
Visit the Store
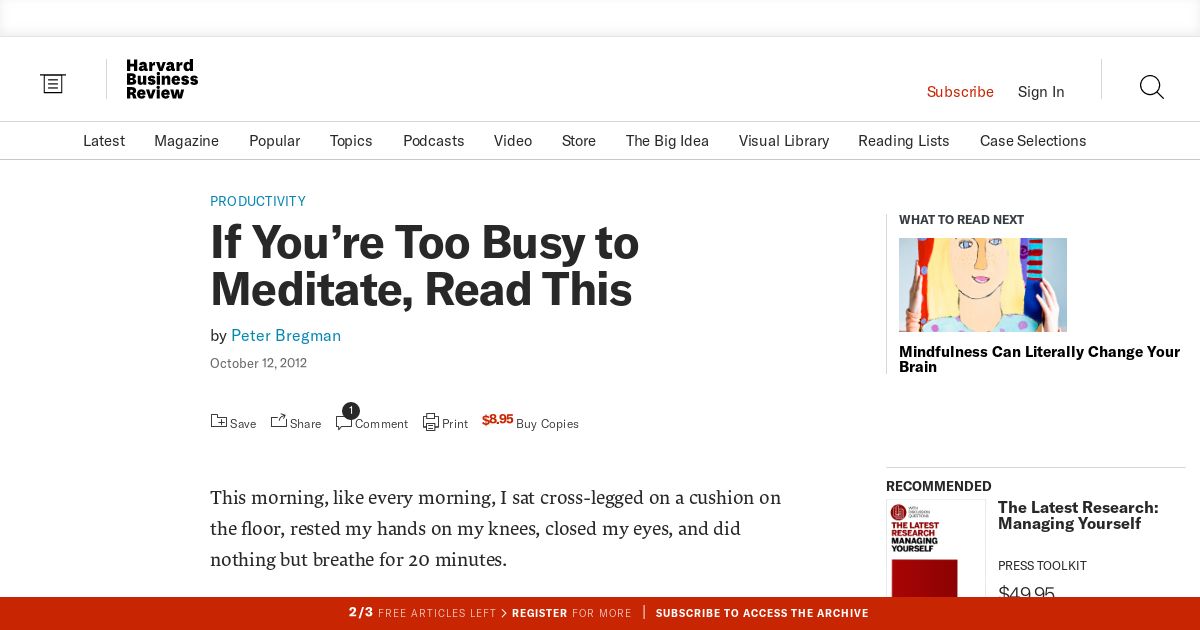(x=579, y=141)
